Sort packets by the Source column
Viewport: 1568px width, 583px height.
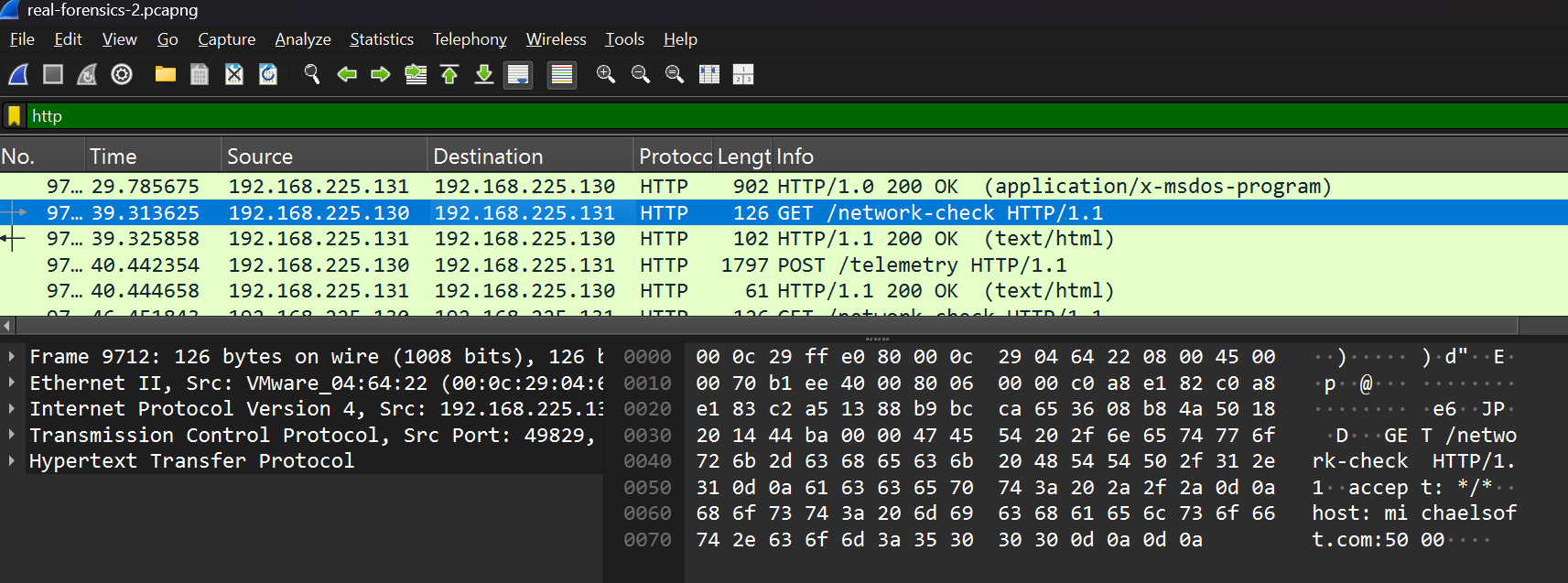(x=260, y=157)
